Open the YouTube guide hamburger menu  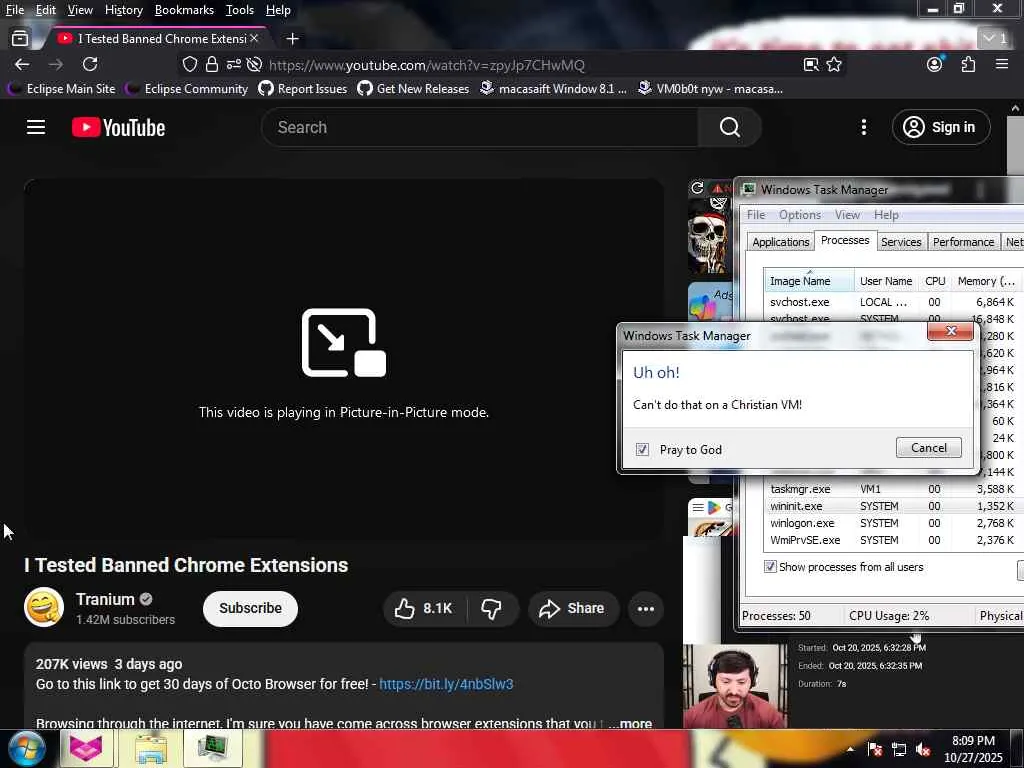click(x=36, y=127)
